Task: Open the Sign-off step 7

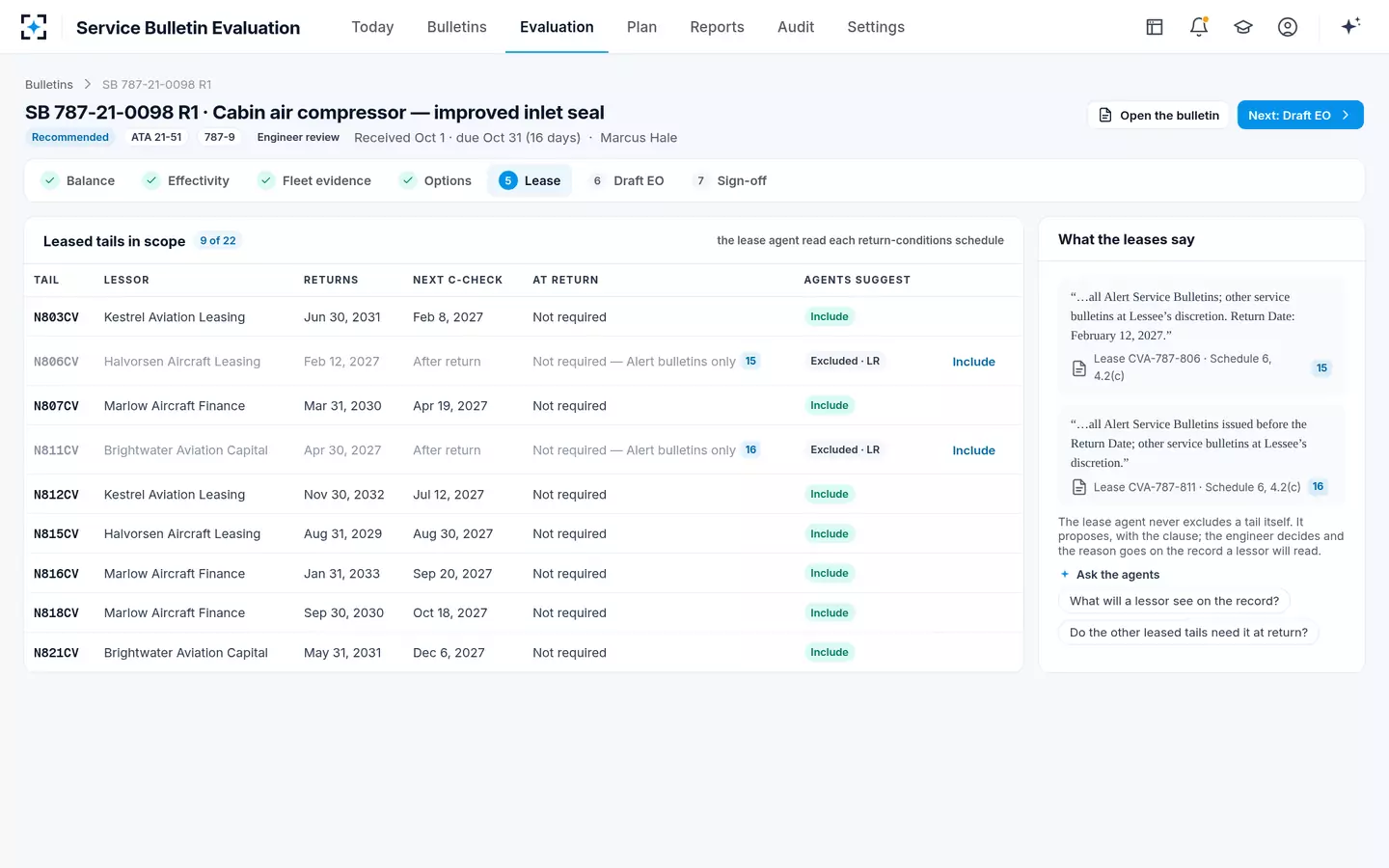Action: 730,181
